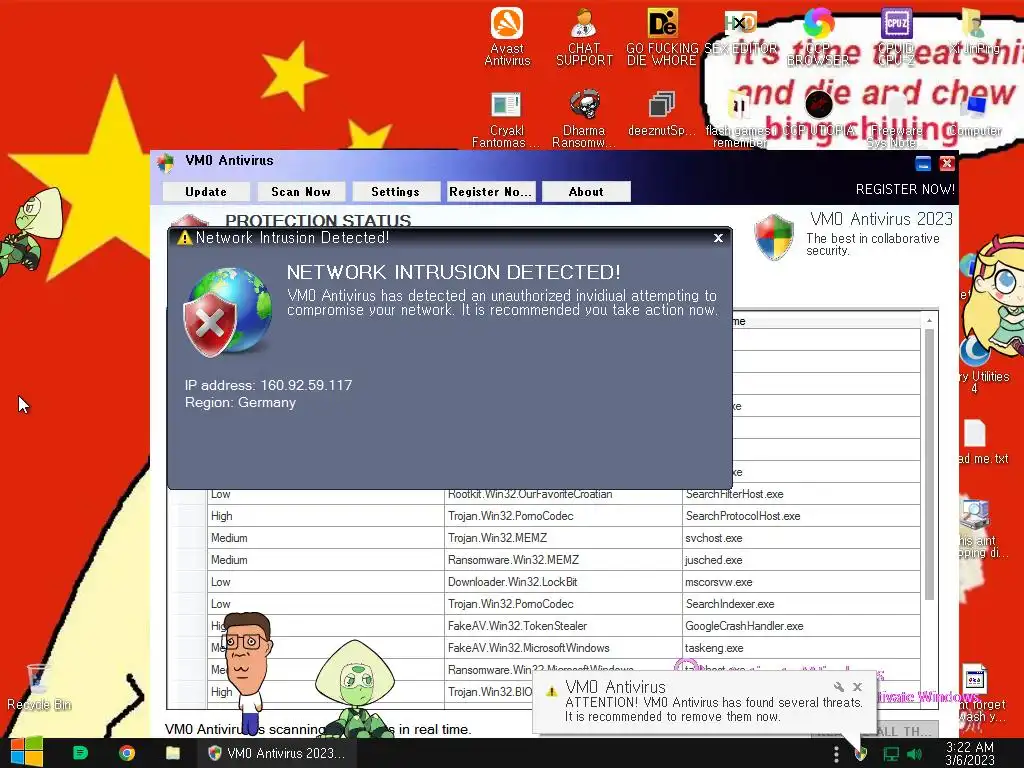Minimize the VM0 Antivirus window

click(923, 163)
